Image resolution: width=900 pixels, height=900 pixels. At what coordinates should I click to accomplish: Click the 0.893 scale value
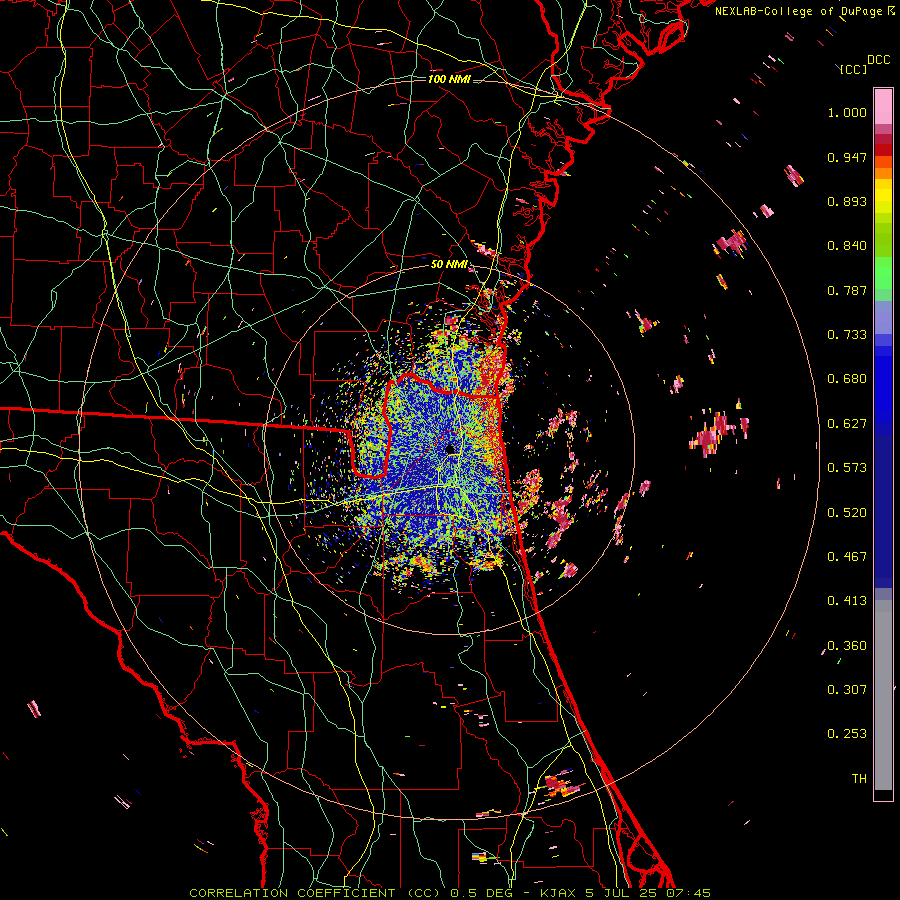[x=847, y=201]
